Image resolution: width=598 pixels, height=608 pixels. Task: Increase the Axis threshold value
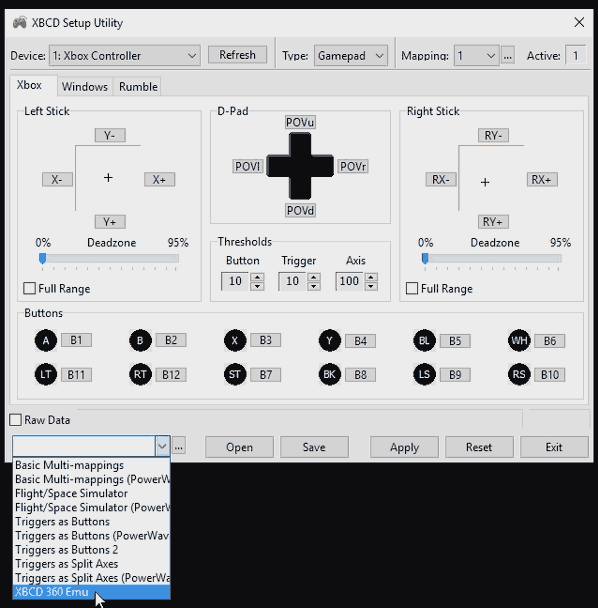[371, 277]
